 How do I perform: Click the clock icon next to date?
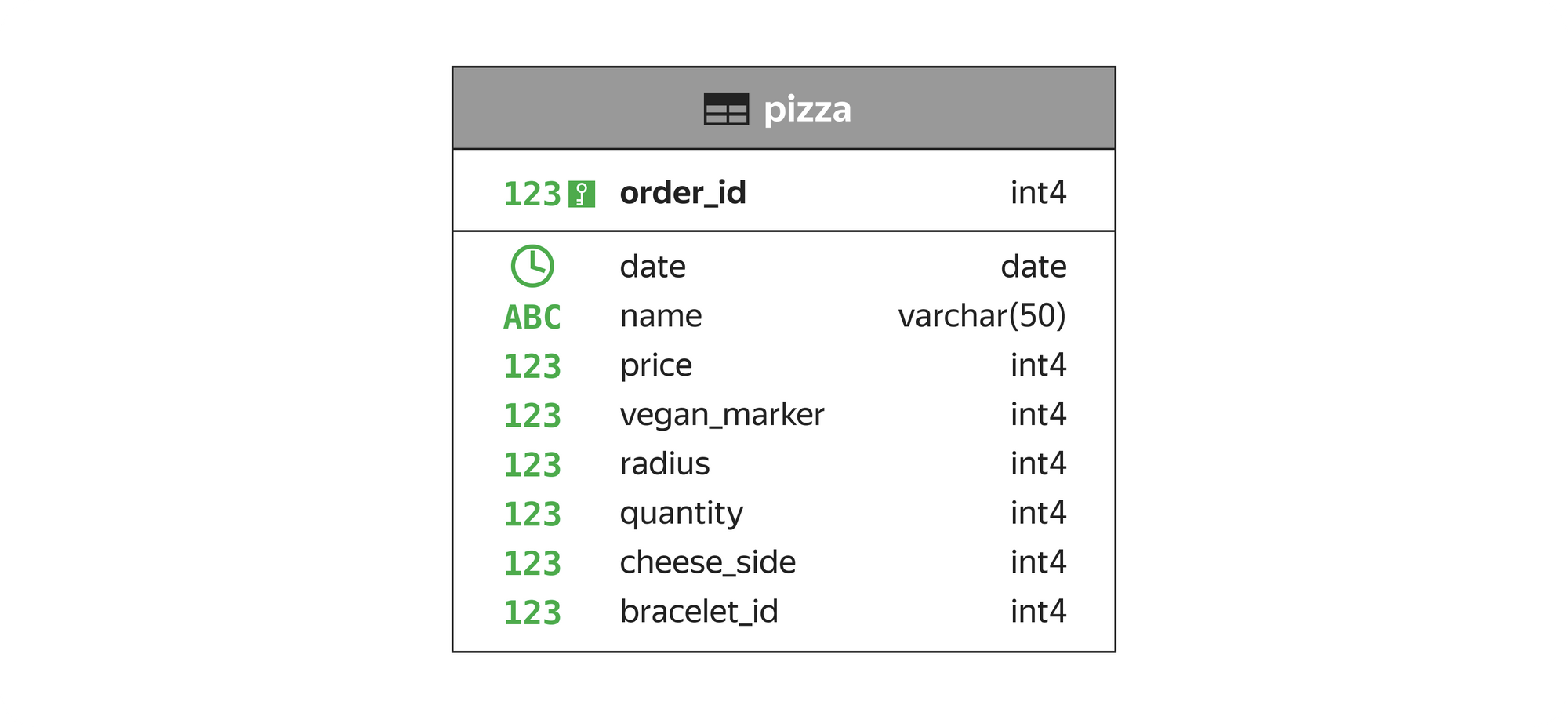(x=532, y=267)
